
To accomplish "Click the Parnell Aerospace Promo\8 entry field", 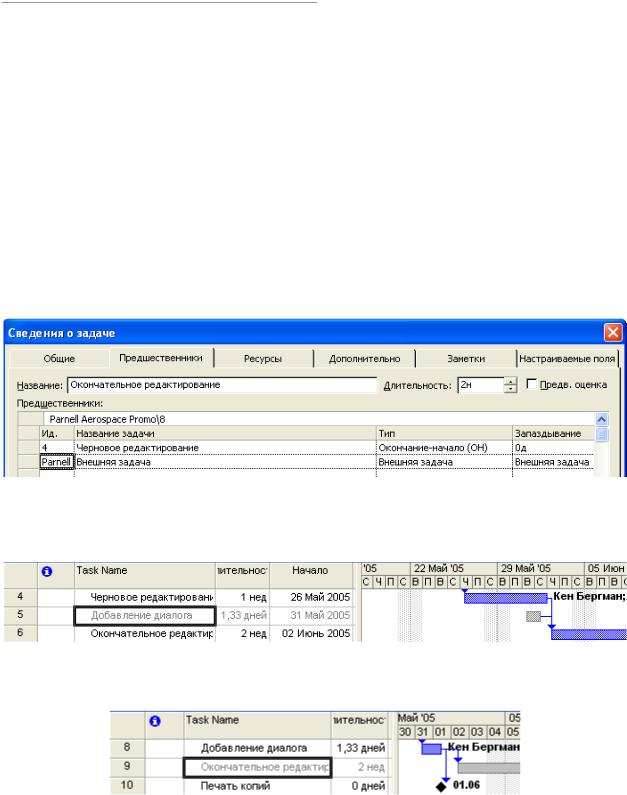I will click(319, 419).
